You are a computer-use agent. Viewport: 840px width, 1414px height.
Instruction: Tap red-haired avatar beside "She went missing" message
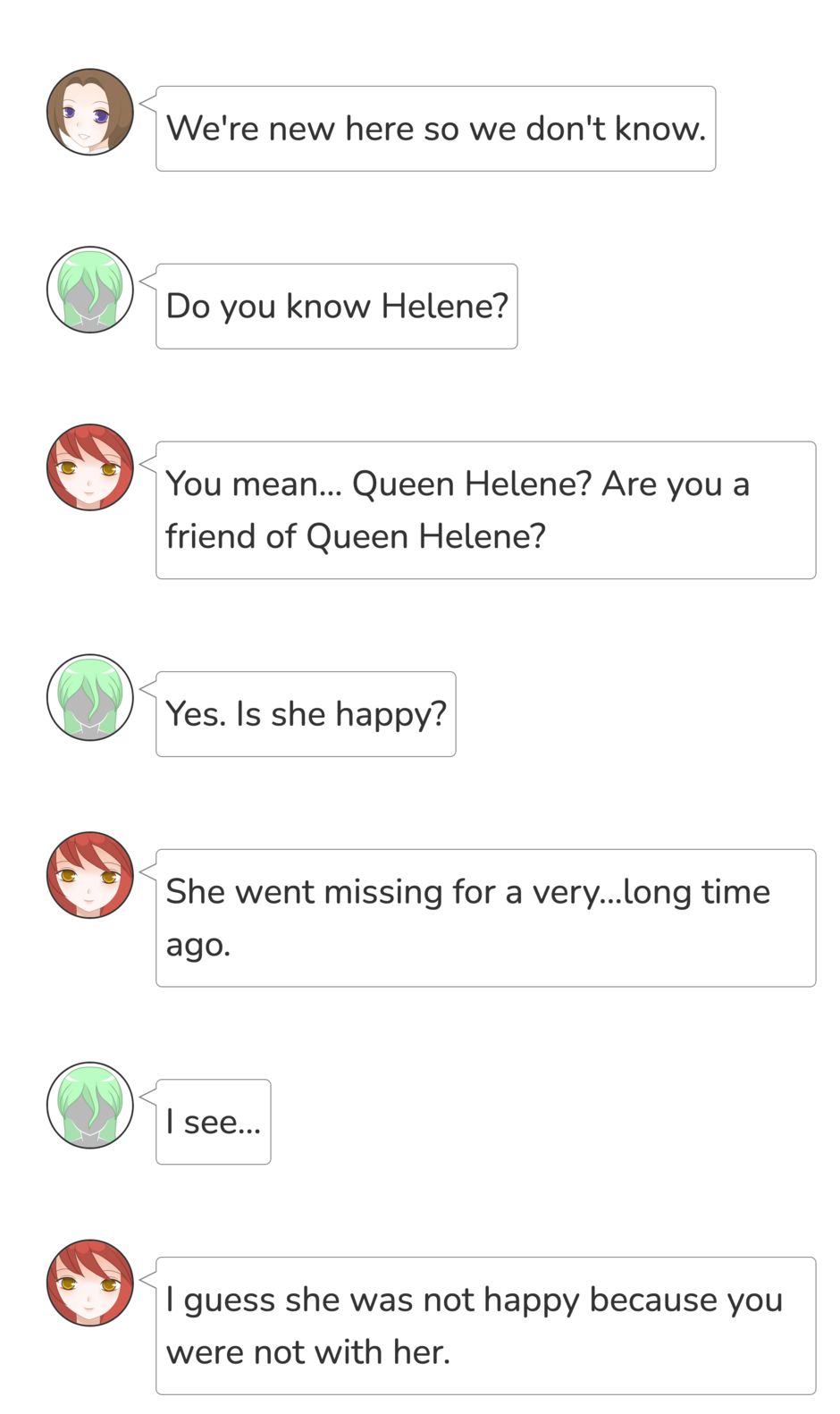tap(90, 875)
